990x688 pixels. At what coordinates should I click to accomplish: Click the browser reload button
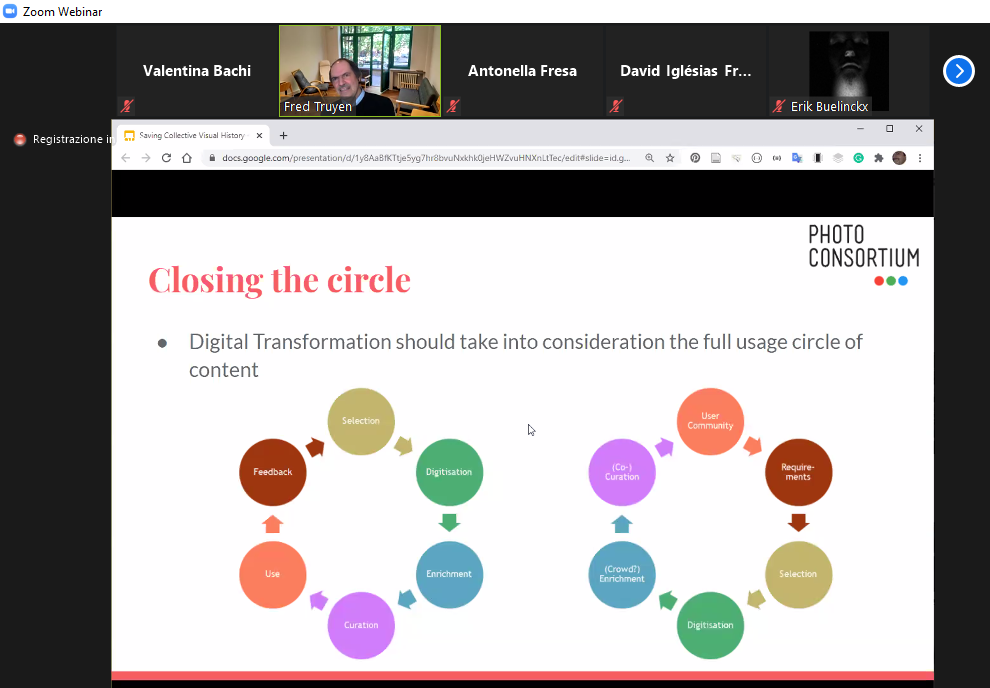(x=166, y=158)
